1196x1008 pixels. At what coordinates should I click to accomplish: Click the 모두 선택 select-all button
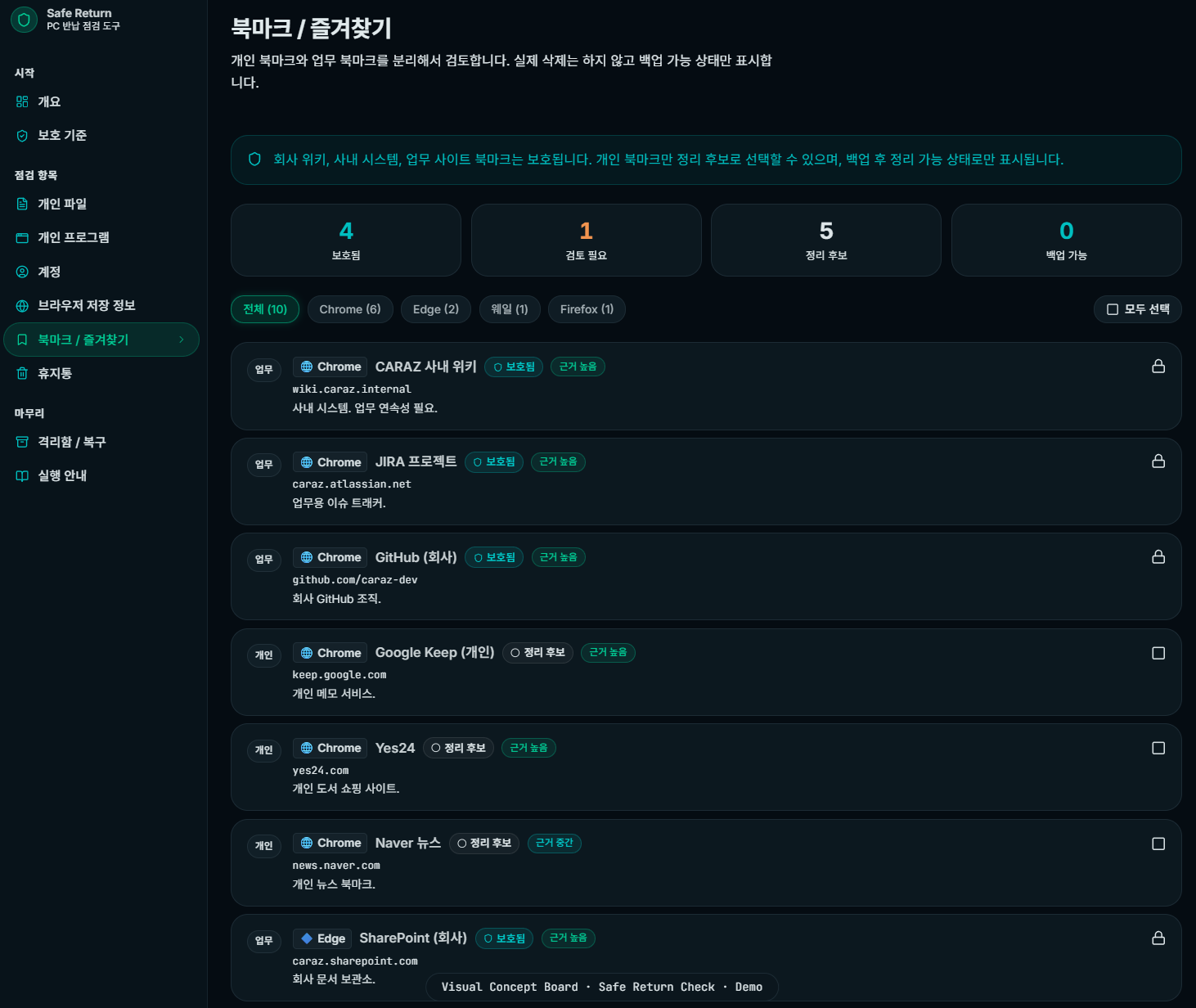(1137, 309)
